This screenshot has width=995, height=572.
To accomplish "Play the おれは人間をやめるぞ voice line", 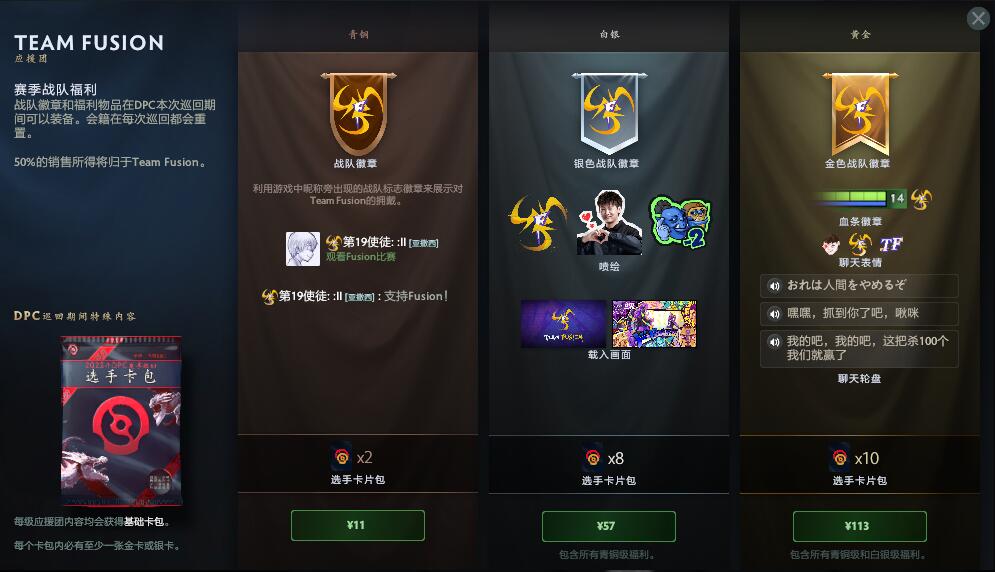I will [859, 286].
